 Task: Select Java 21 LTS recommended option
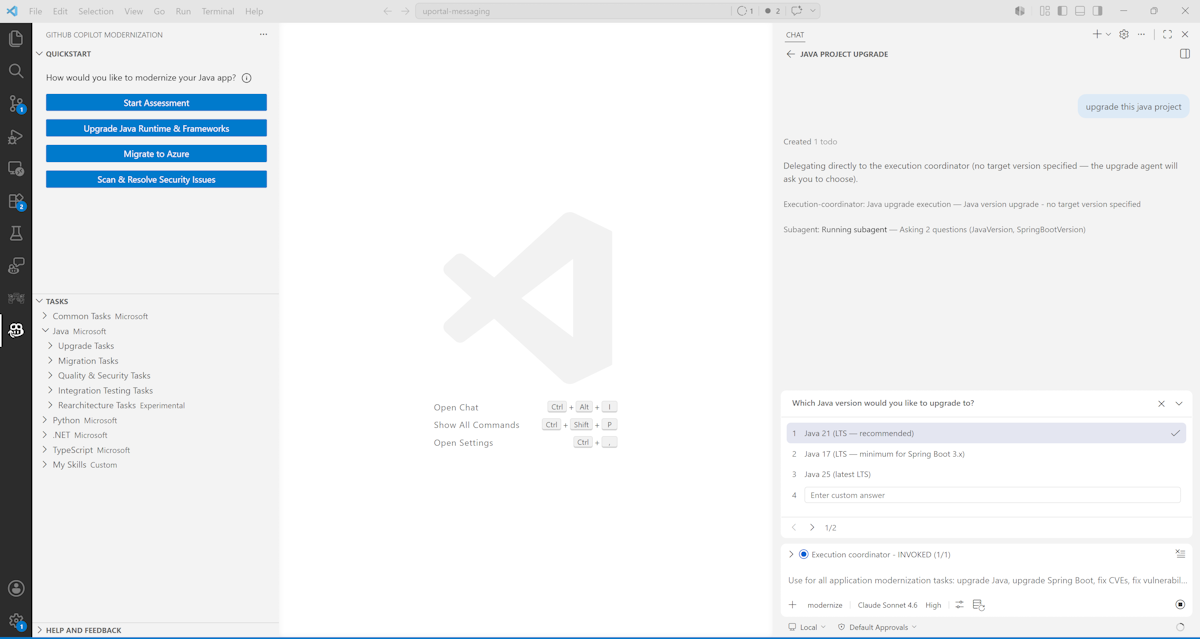click(986, 433)
